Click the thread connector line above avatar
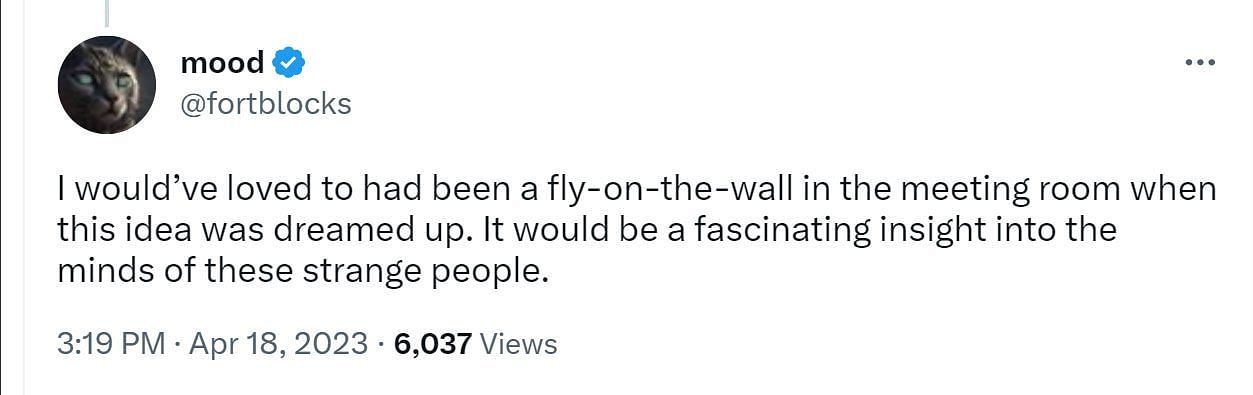Image resolution: width=1253 pixels, height=395 pixels. (106, 12)
